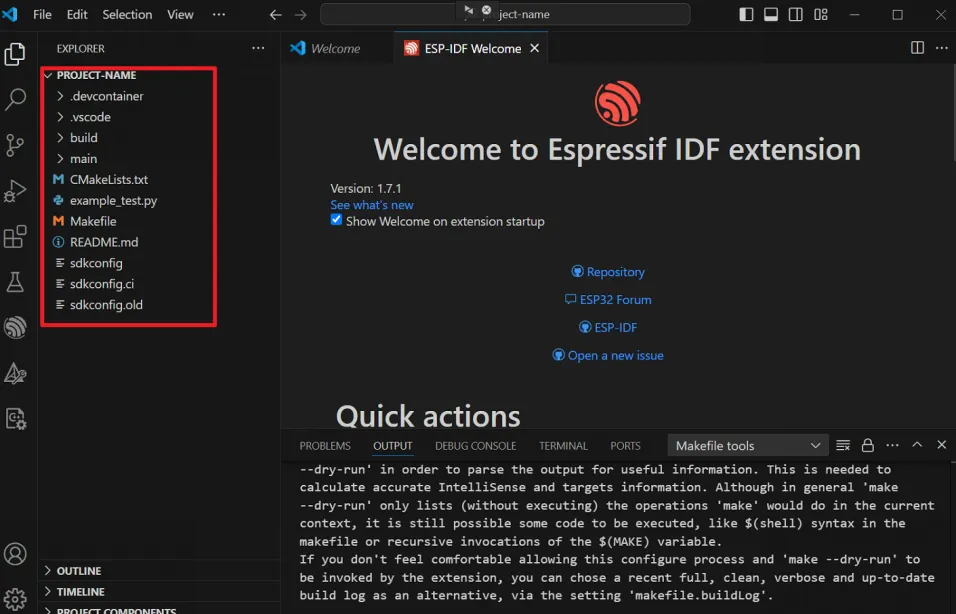Switch to the TERMINAL panel tab
This screenshot has height=614, width=956.
coord(563,446)
